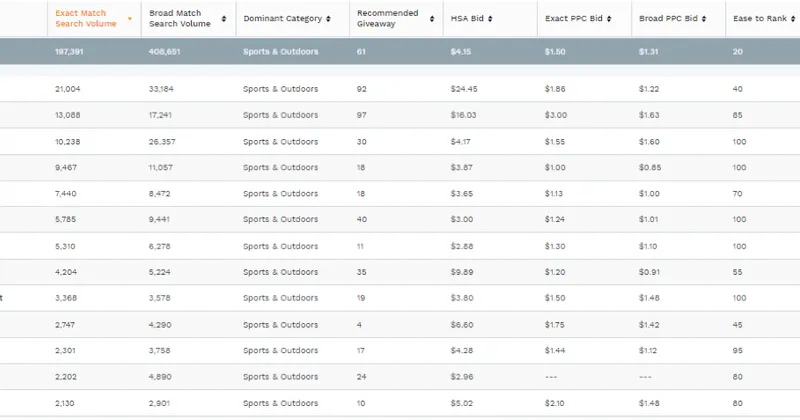Click exact volume cell 2,202
Image resolution: width=800 pixels, height=420 pixels.
tap(66, 377)
